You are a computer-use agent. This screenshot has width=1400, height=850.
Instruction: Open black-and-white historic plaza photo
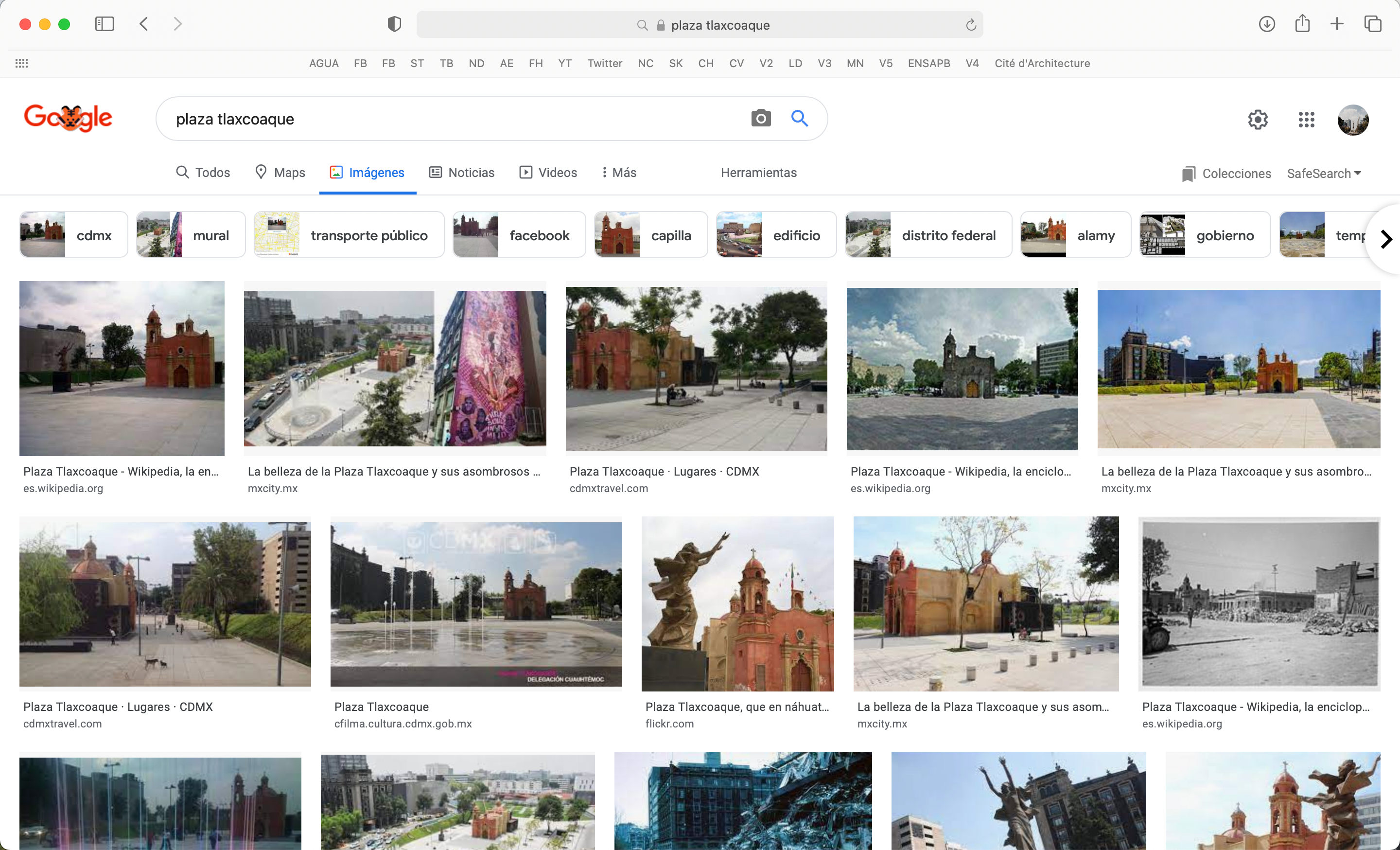1259,603
